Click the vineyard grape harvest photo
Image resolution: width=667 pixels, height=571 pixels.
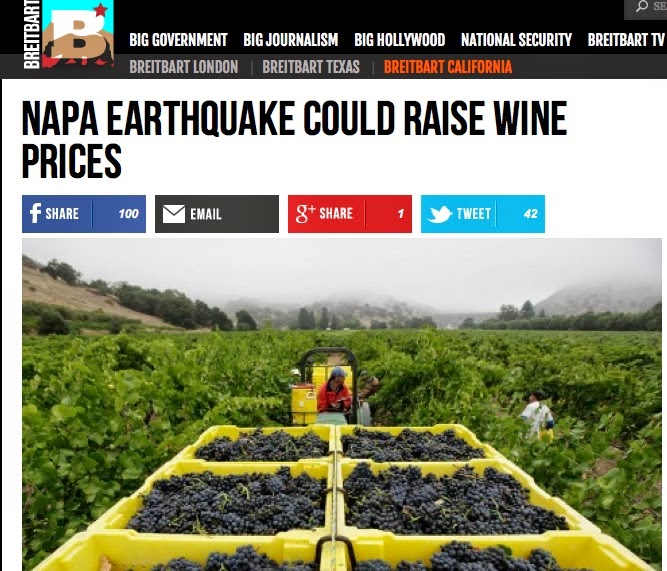(342, 405)
